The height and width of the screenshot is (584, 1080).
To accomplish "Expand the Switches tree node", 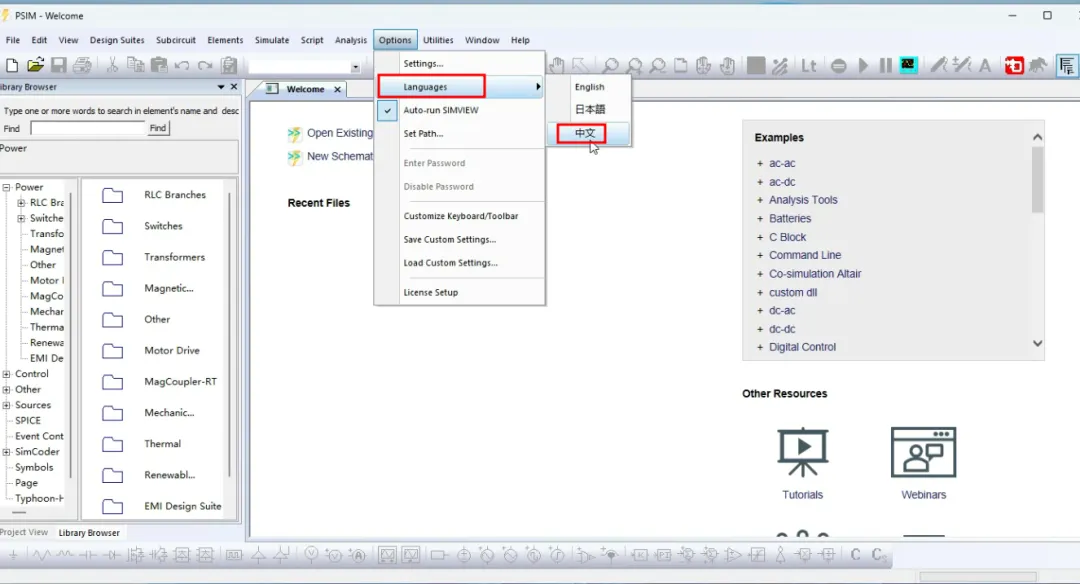I will 21,218.
